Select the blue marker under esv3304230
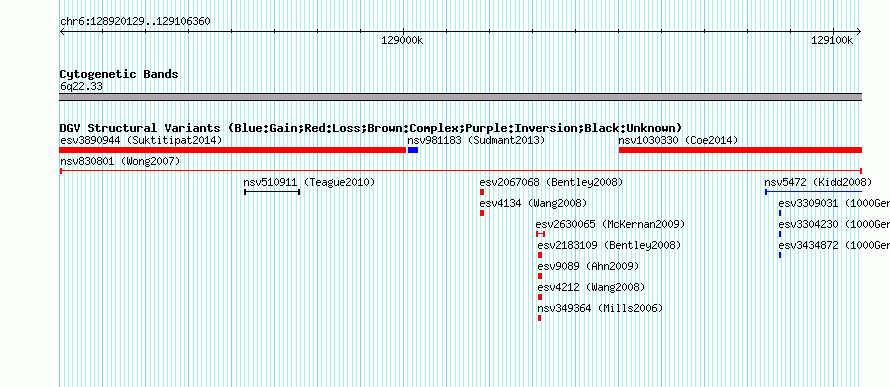This screenshot has width=890, height=387. click(x=780, y=234)
